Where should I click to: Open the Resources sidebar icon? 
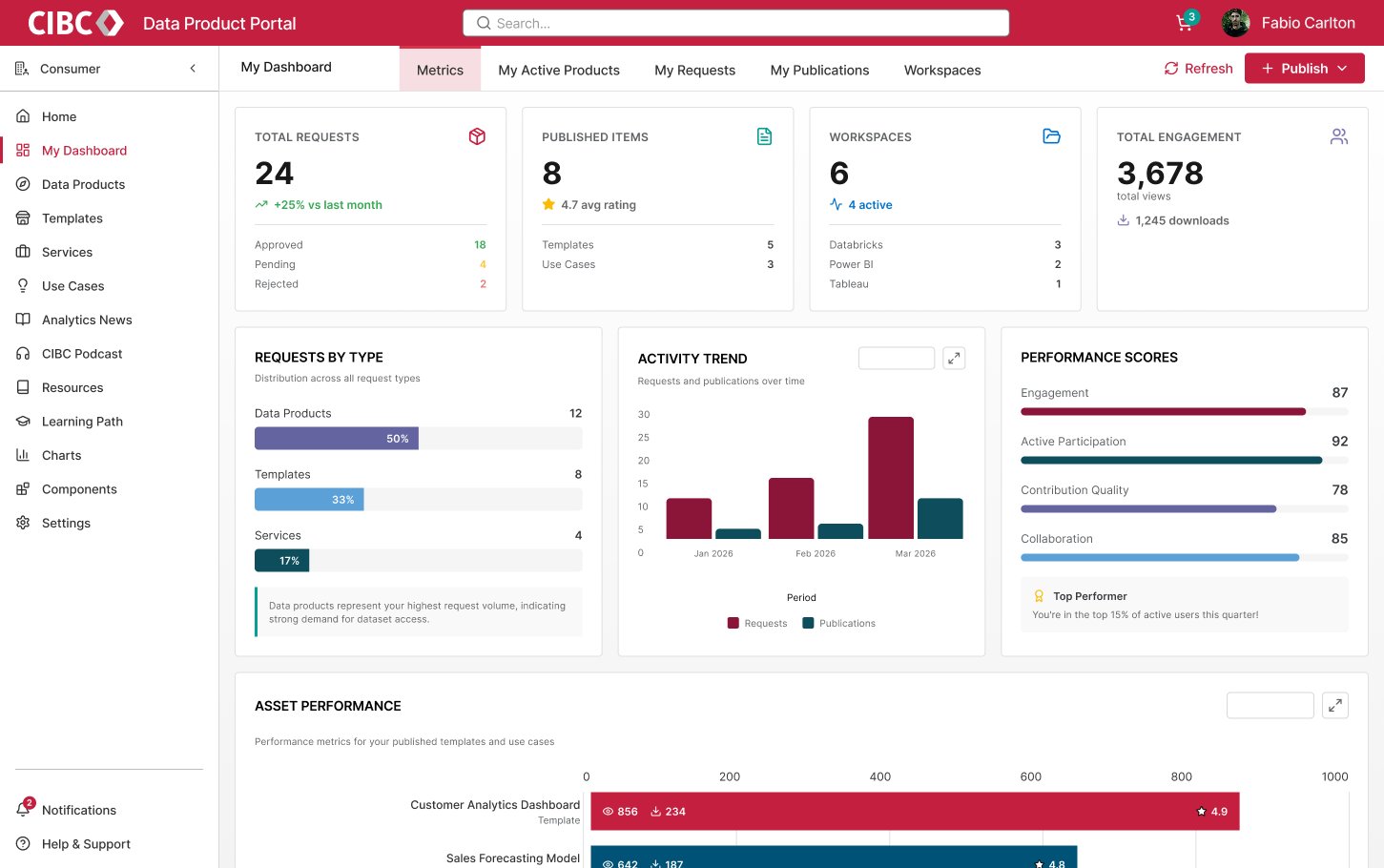pos(23,387)
